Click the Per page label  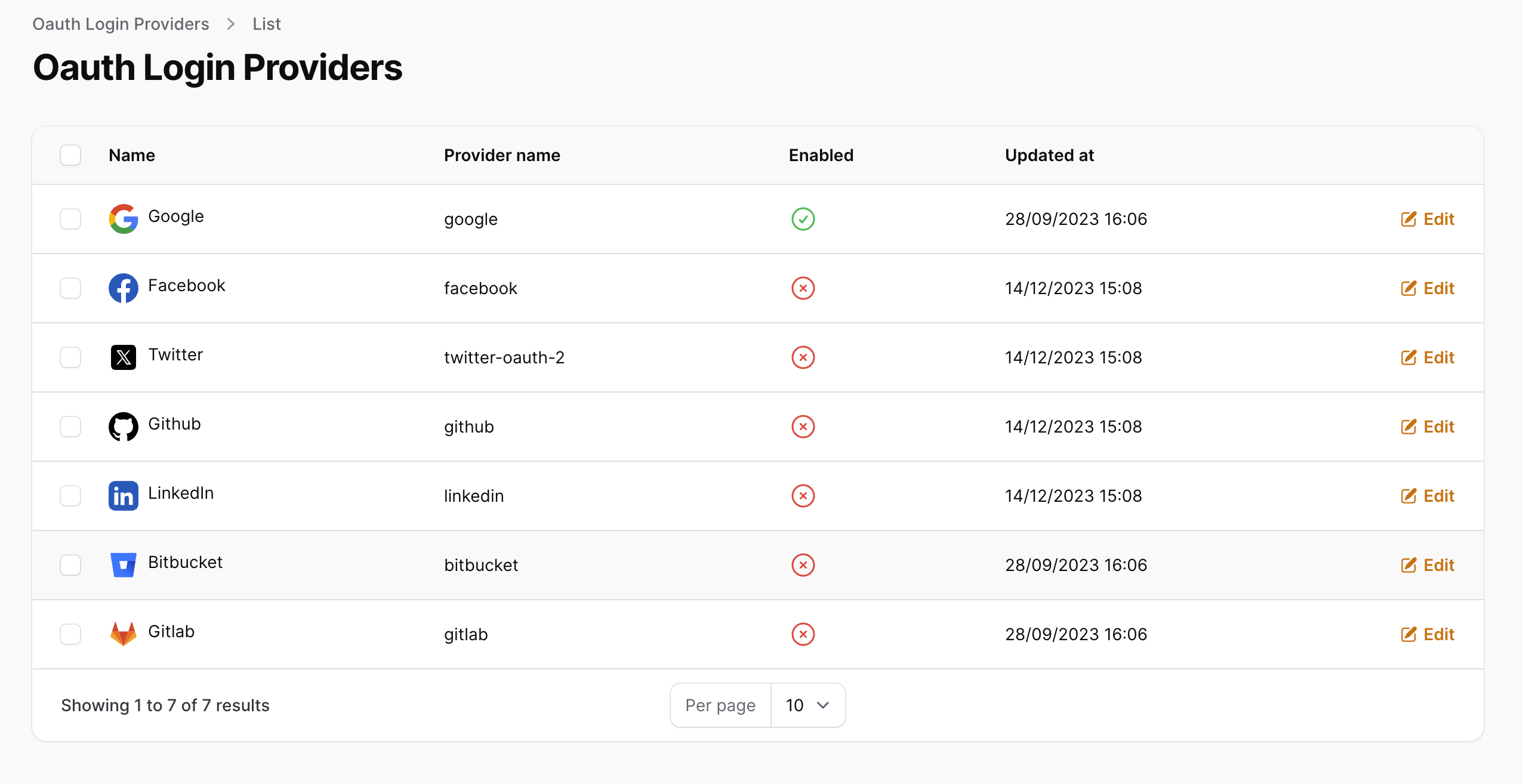pos(720,705)
